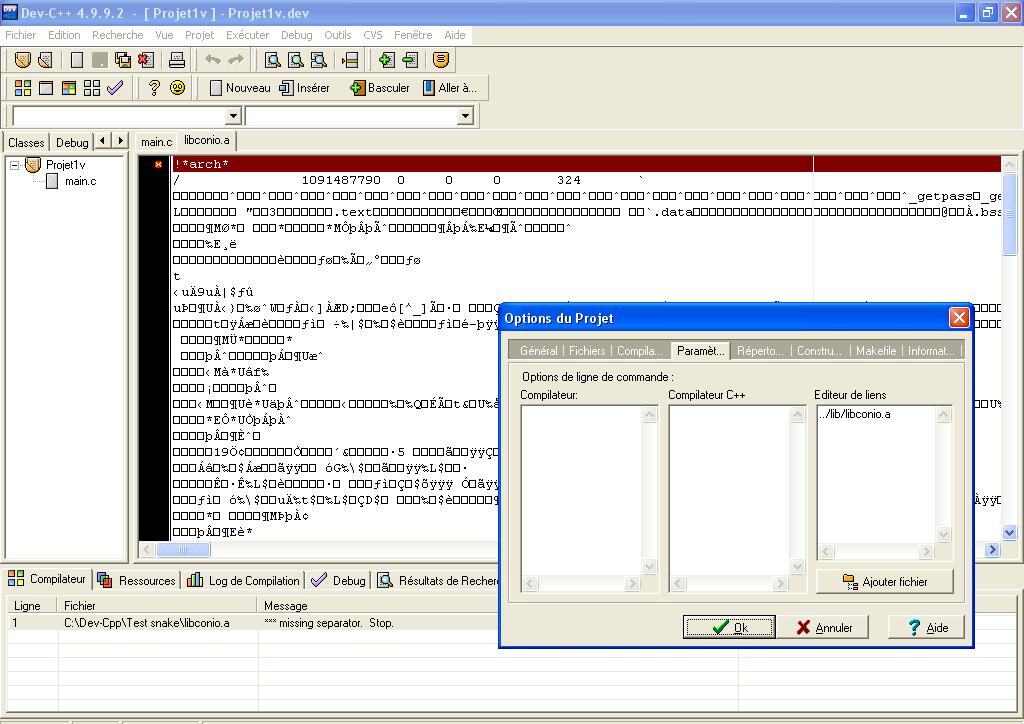Open the Log de Compilation tab
Screen dimensions: 1024x724
pyautogui.click(x=244, y=580)
